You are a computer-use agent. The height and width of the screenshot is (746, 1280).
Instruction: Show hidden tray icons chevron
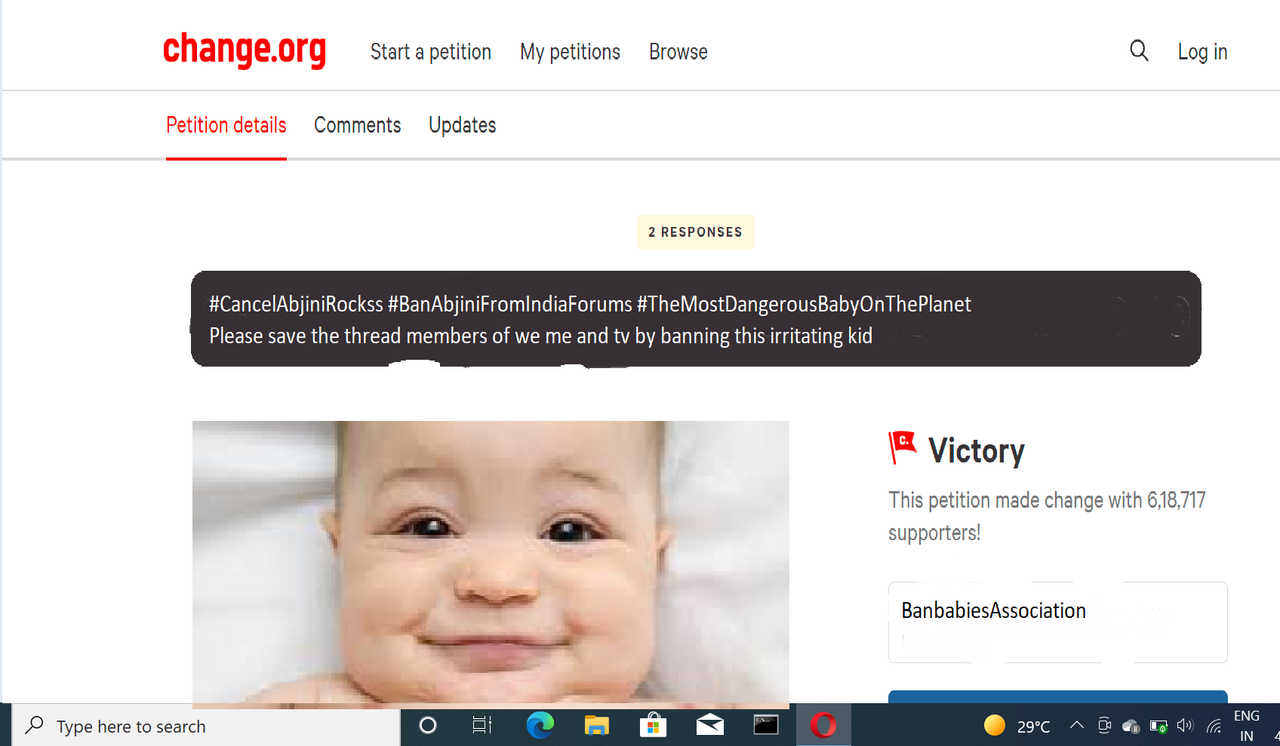1076,726
